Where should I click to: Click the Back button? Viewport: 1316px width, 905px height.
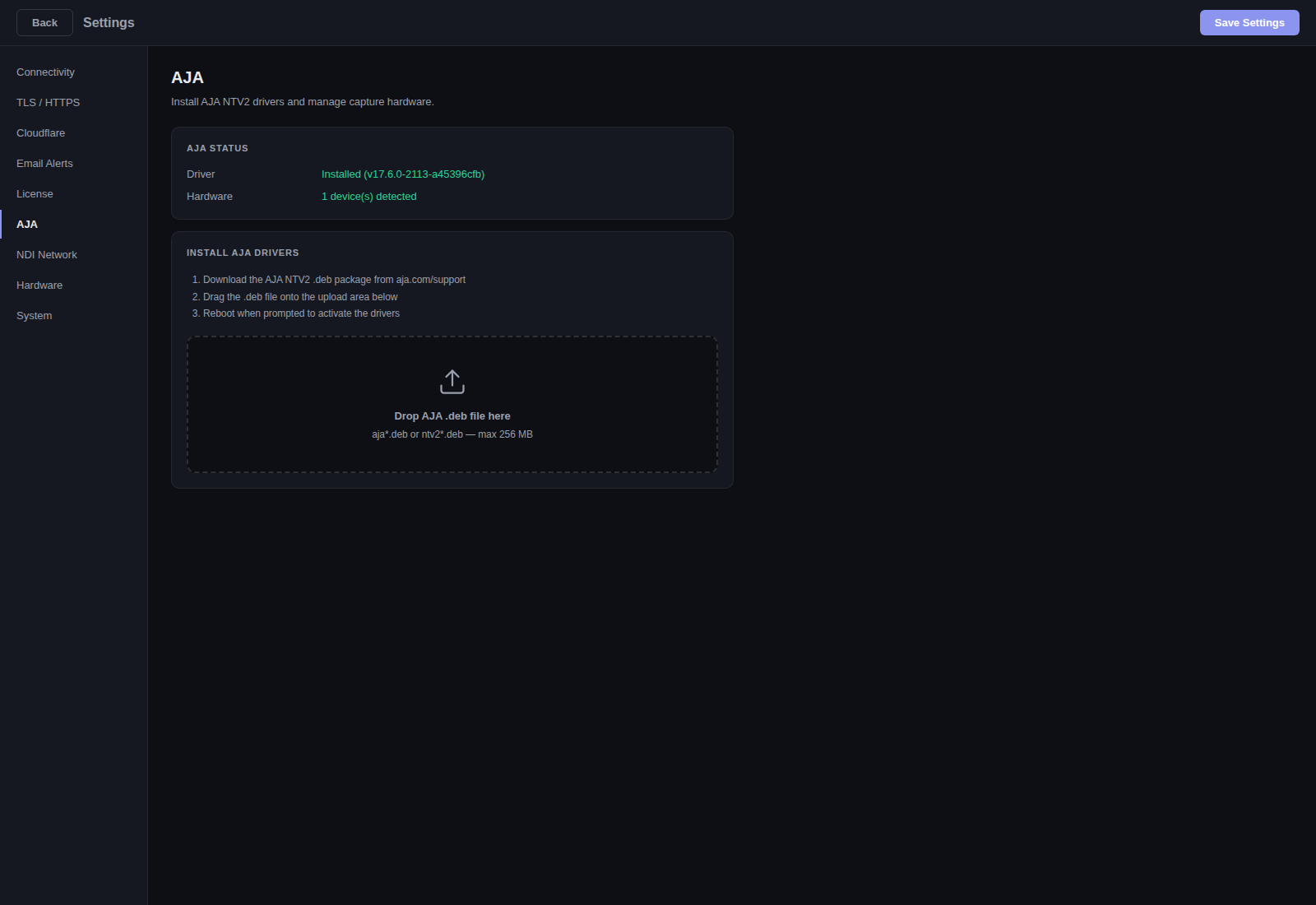pos(44,23)
